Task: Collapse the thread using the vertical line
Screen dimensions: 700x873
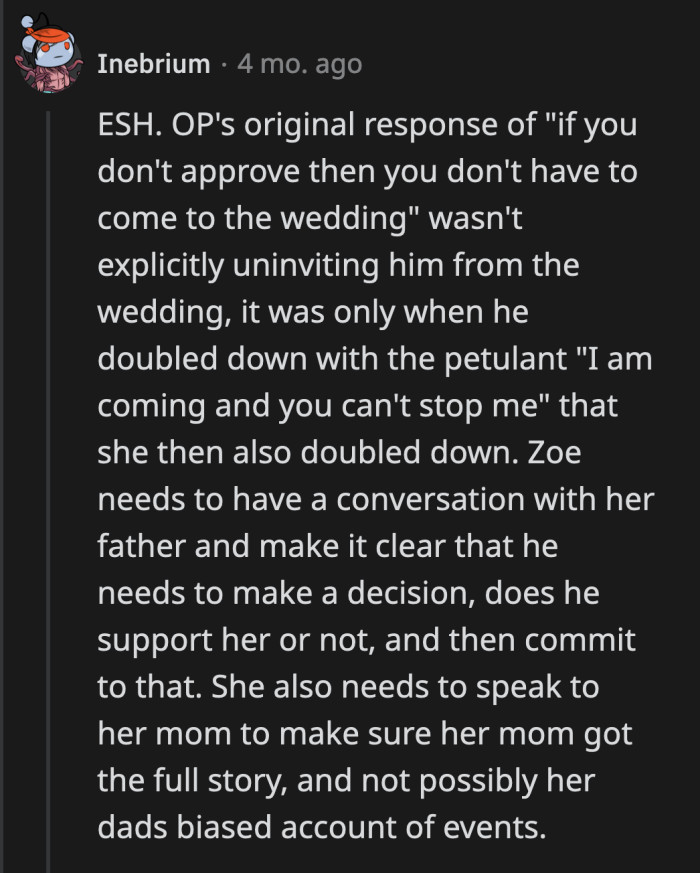Action: pyautogui.click(x=47, y=450)
